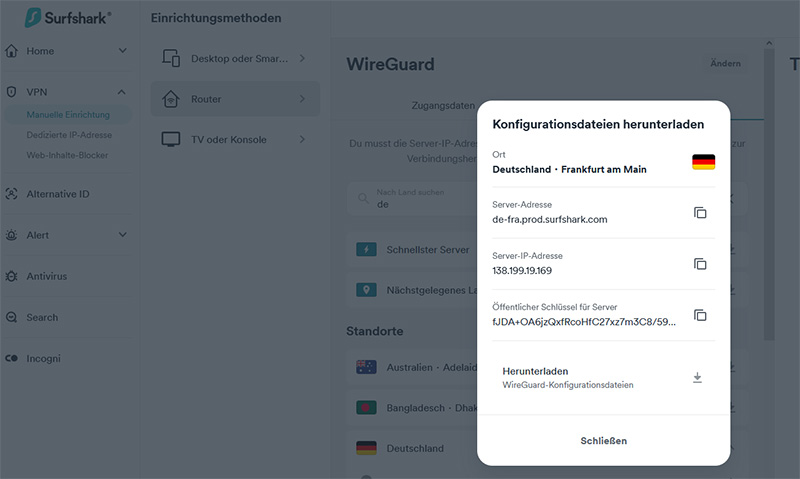Image resolution: width=800 pixels, height=479 pixels.
Task: Click the magnifier icon in country search
Action: click(x=363, y=198)
